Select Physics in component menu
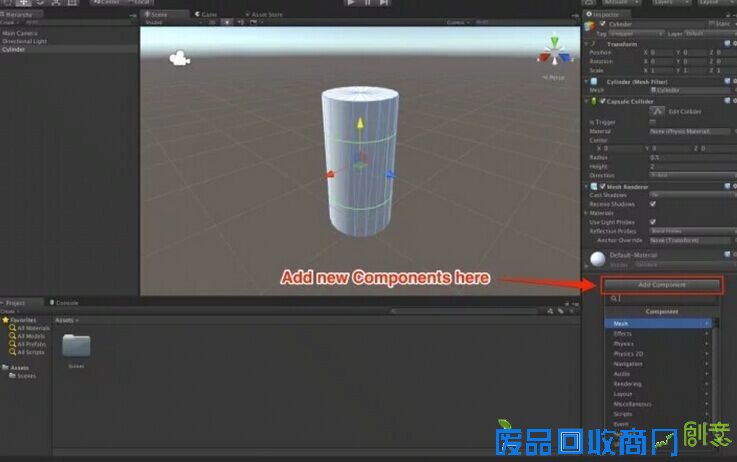Image resolution: width=737 pixels, height=462 pixels. pos(658,344)
